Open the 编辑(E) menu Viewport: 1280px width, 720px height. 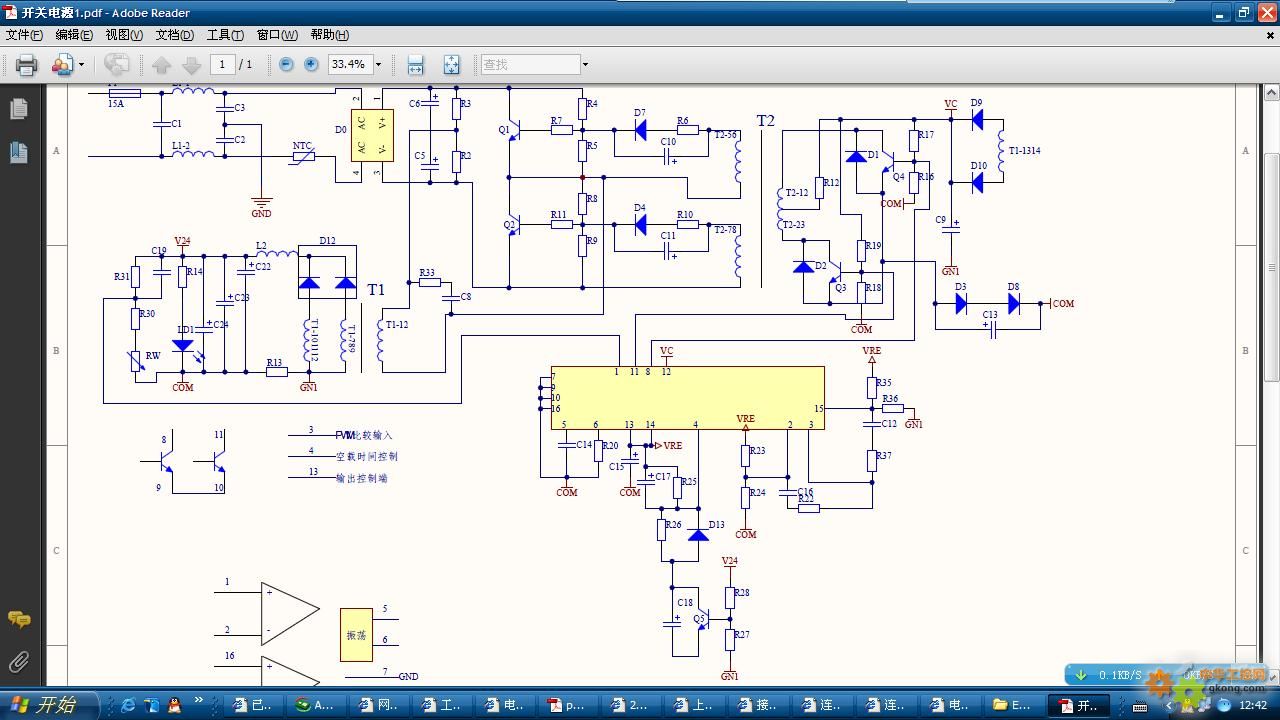(x=74, y=35)
